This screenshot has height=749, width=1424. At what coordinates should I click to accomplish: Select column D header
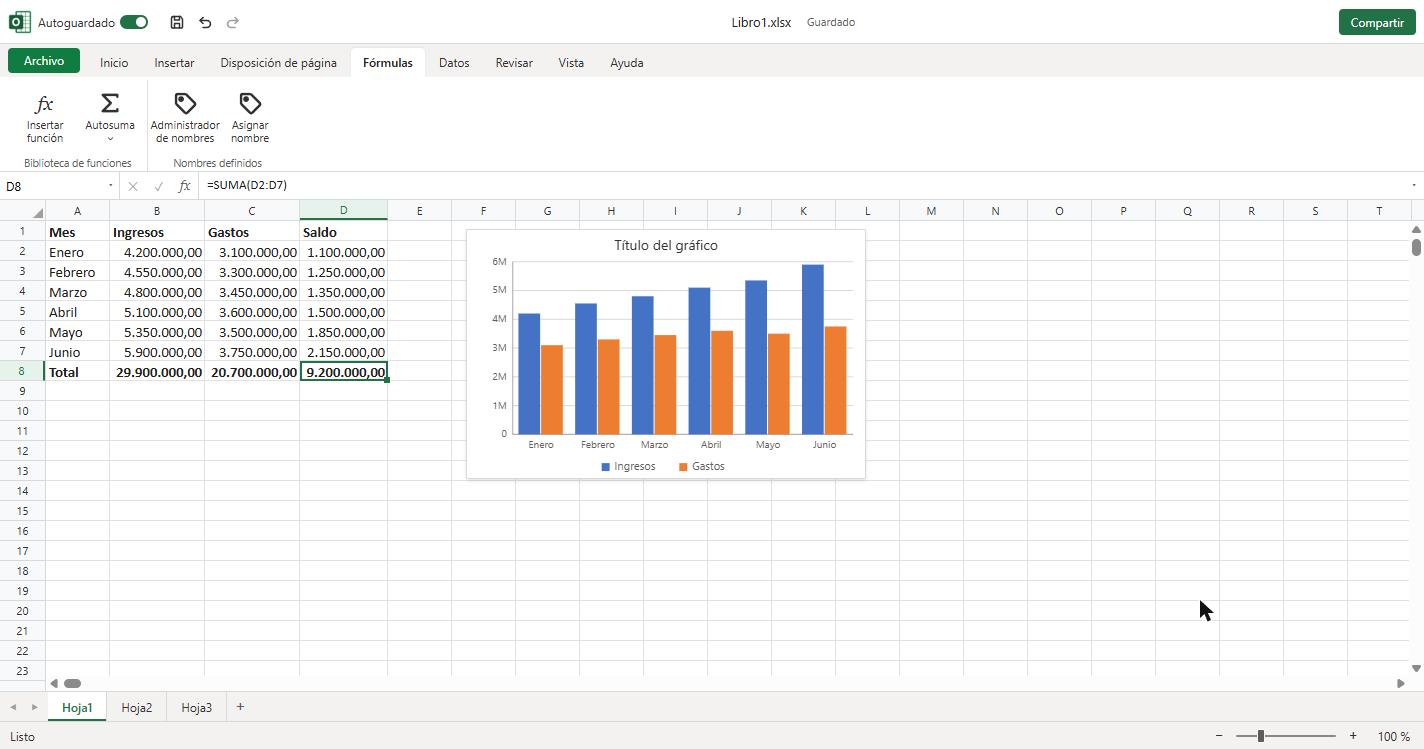point(343,210)
